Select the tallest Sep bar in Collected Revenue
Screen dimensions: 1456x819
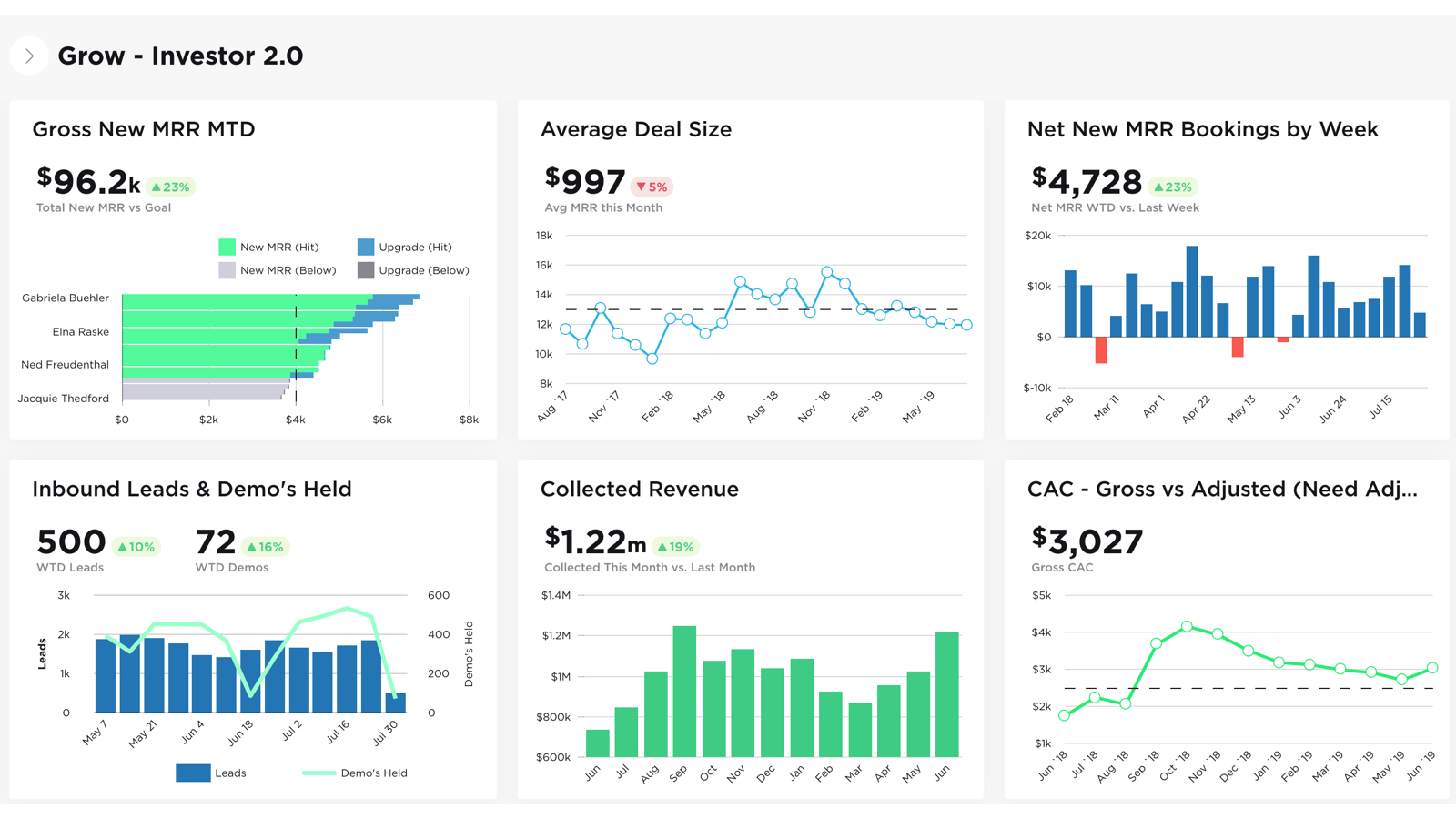coord(684,692)
